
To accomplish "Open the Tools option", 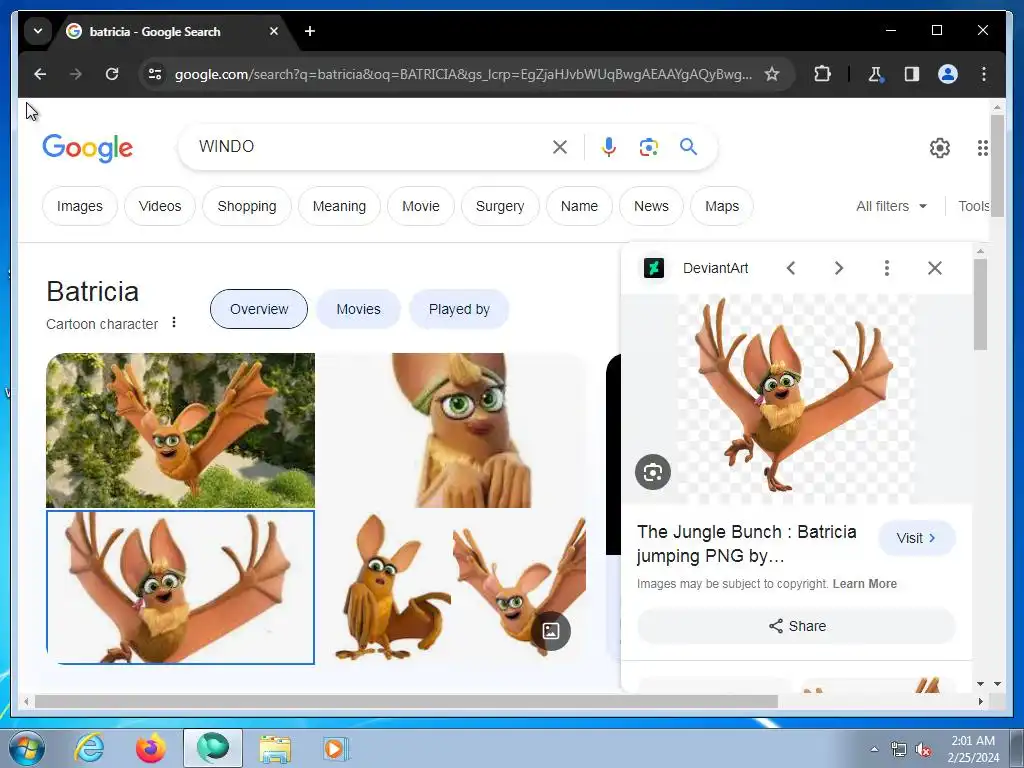I will pyautogui.click(x=974, y=206).
